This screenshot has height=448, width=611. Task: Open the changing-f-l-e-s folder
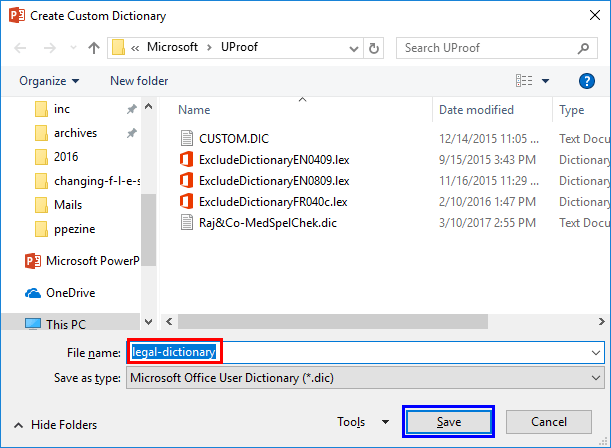tap(97, 181)
